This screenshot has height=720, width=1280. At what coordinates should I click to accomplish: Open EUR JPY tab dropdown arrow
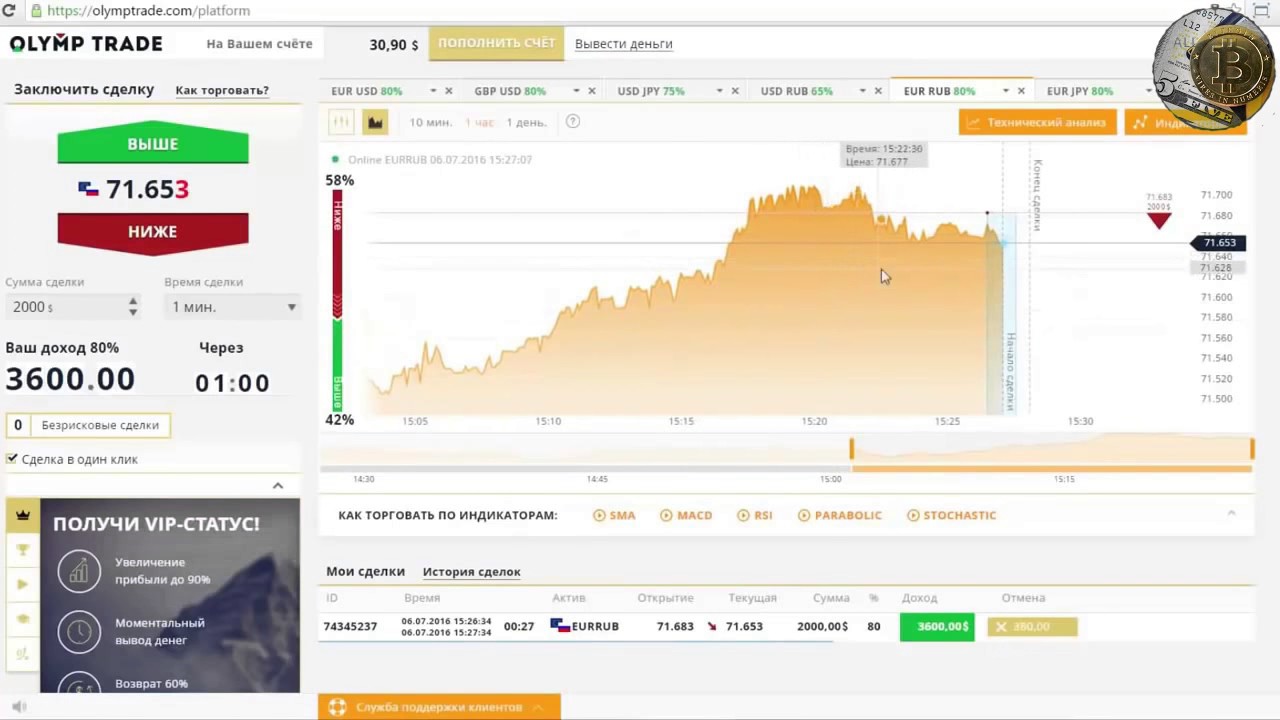click(x=1148, y=91)
